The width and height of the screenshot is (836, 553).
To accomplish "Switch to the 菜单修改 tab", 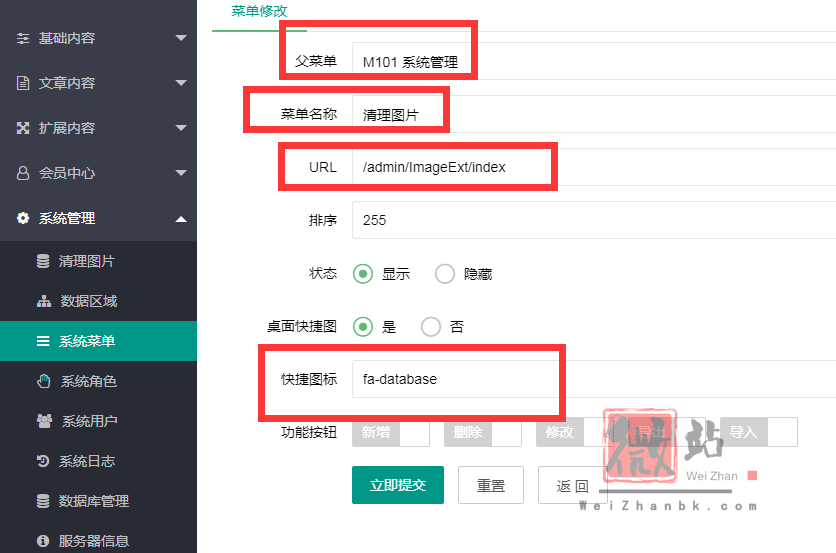I will [259, 12].
